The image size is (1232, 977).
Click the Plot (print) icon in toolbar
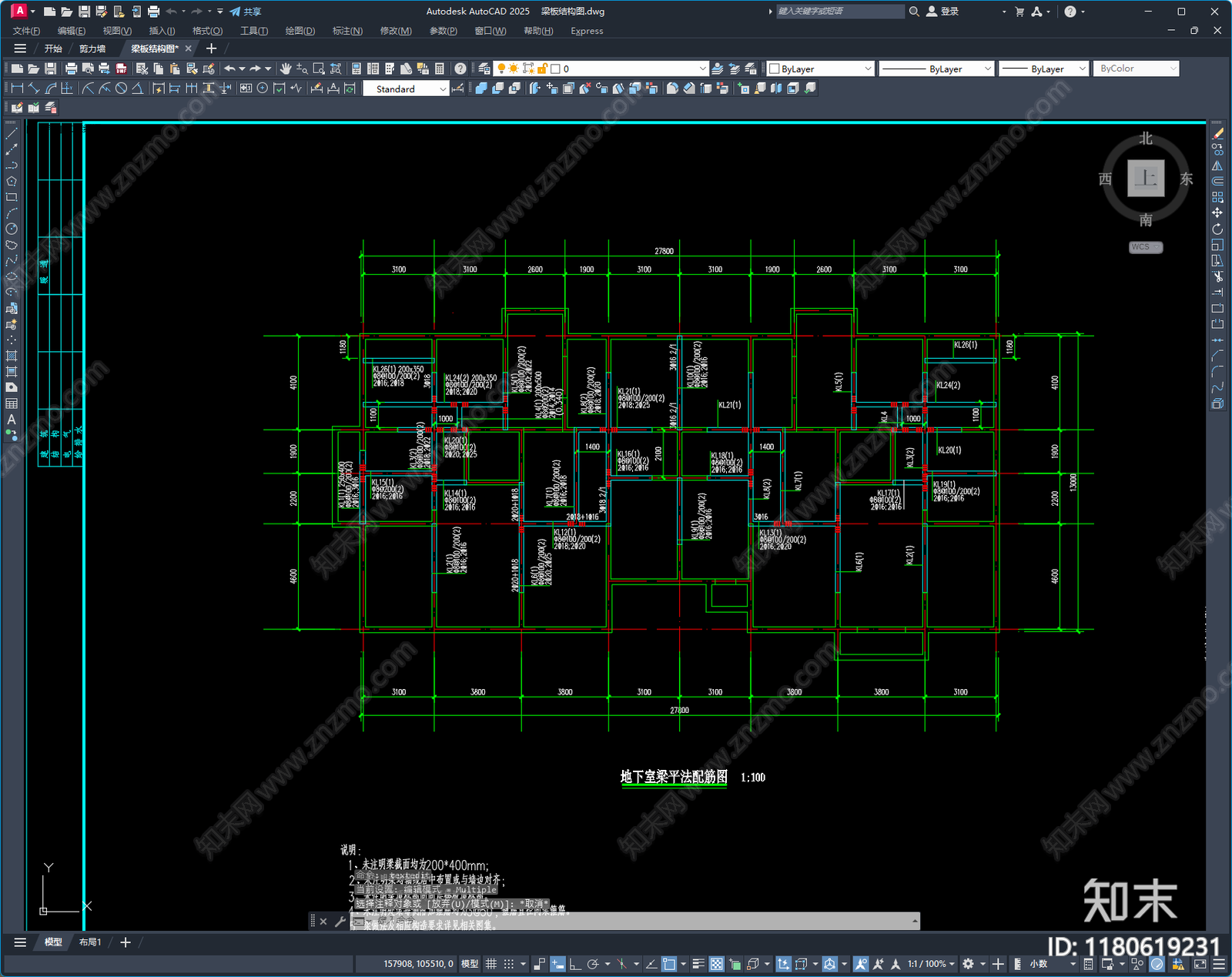point(71,69)
